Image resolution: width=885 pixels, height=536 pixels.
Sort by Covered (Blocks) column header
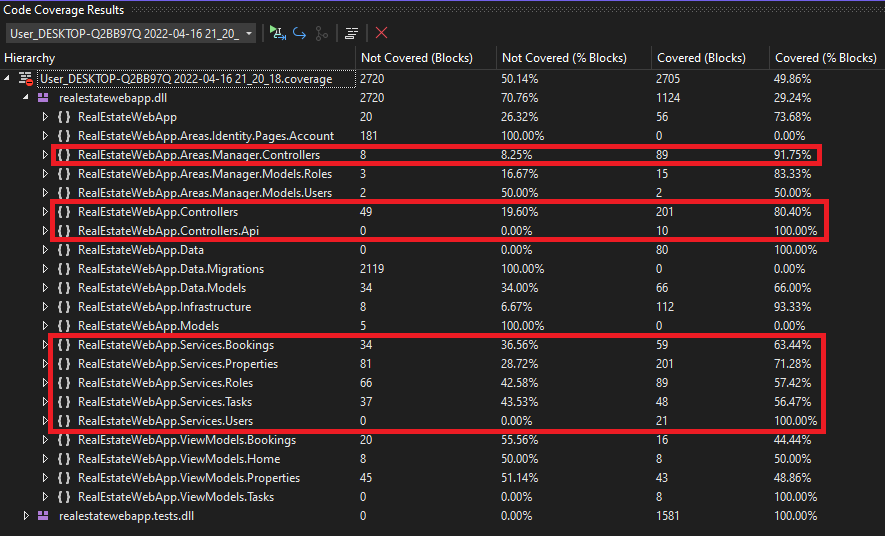coord(710,58)
